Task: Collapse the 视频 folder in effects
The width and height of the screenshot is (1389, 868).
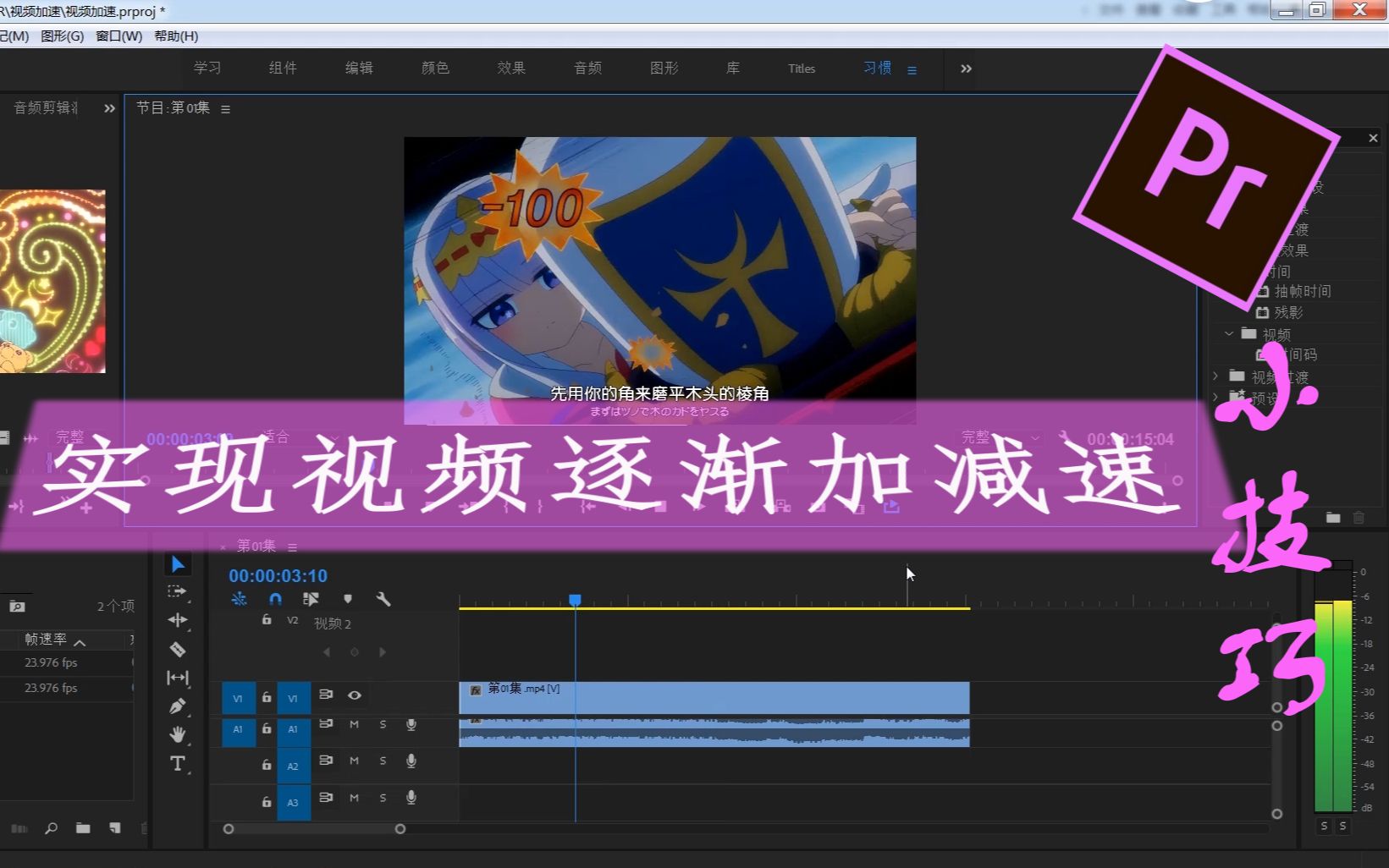Action: point(1229,334)
